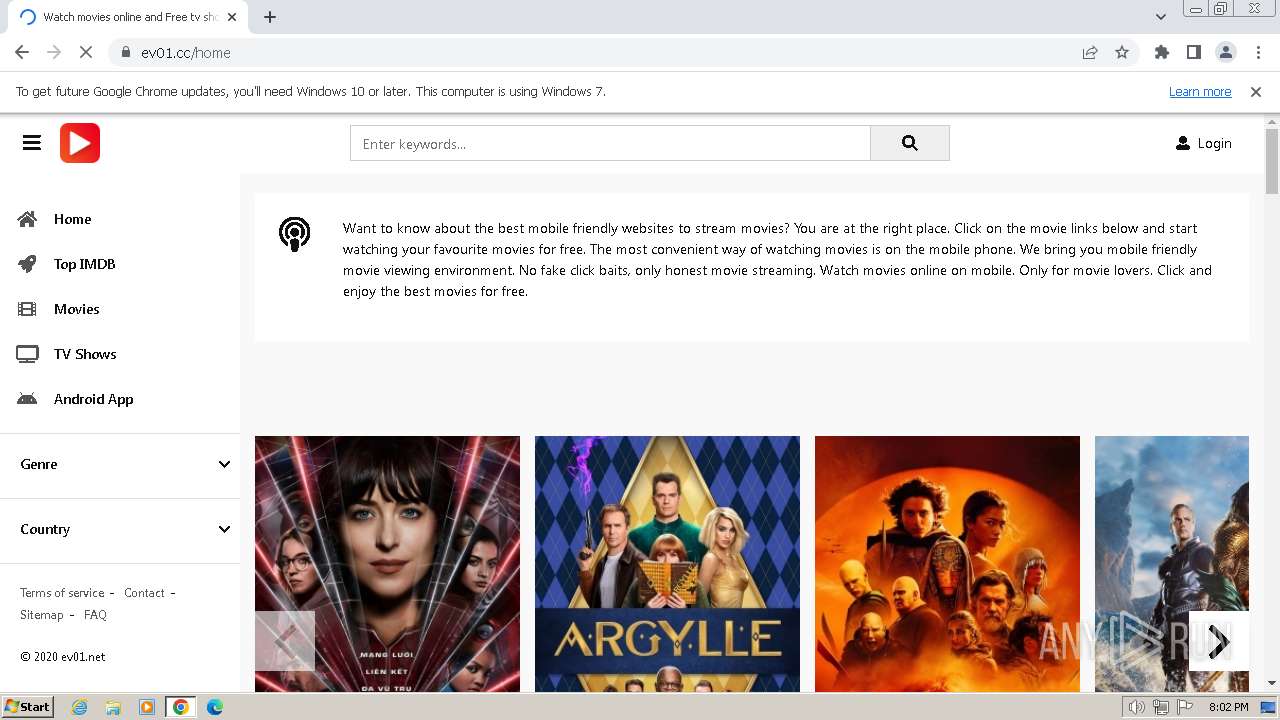Screen dimensions: 1280x720
Task: Stop loading the page
Action: [86, 53]
